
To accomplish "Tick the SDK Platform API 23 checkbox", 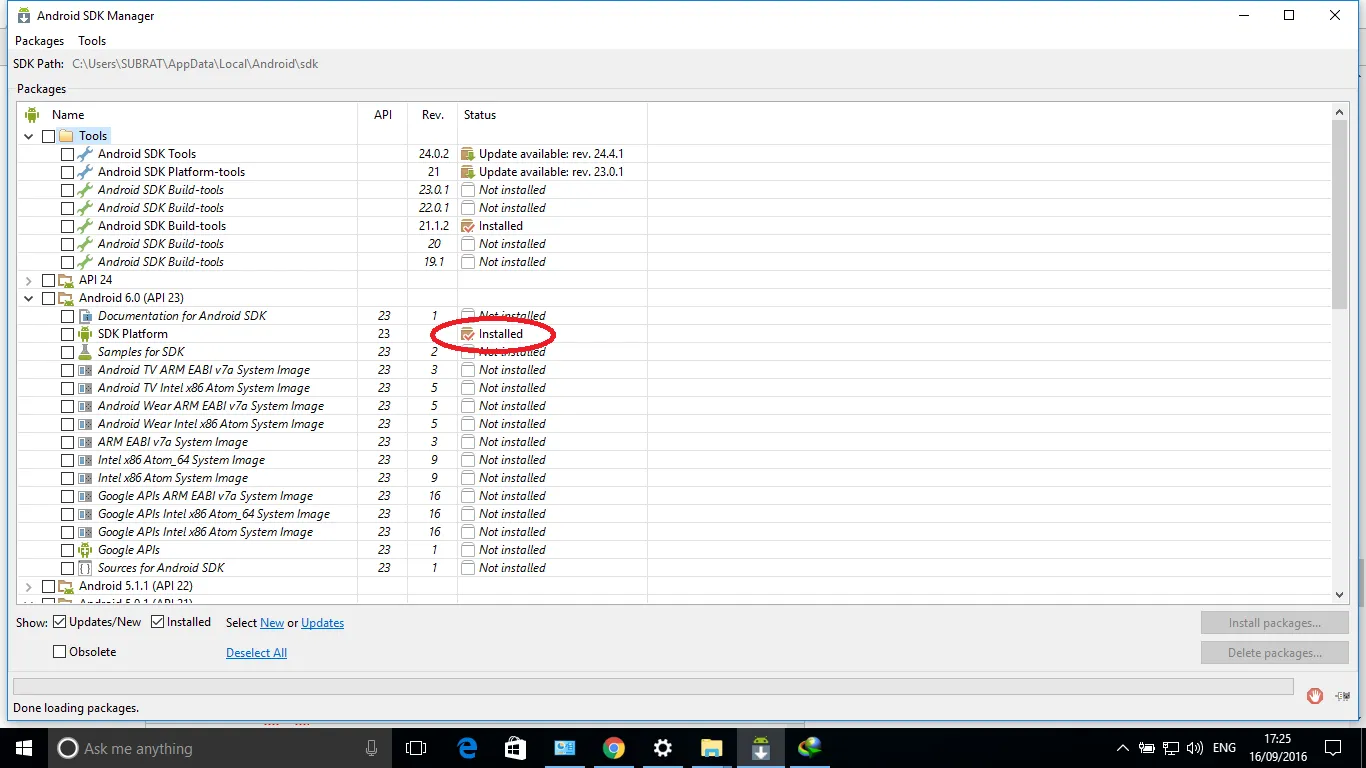I will [68, 334].
